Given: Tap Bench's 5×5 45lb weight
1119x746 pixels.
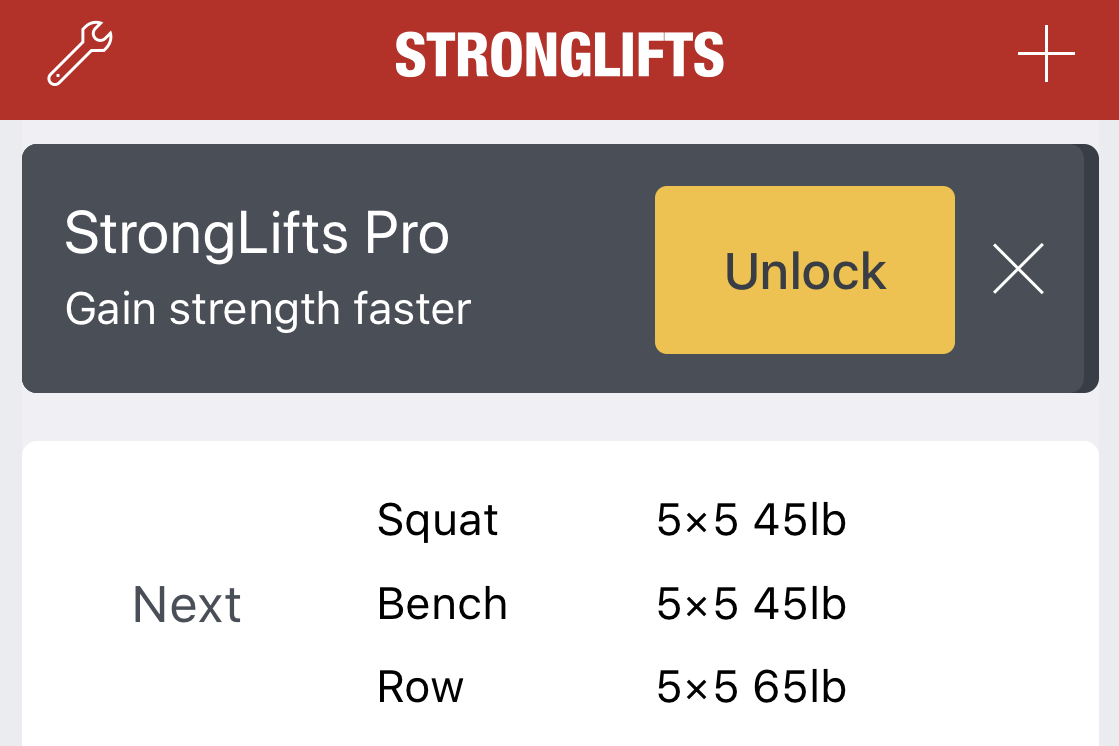Looking at the screenshot, I should 751,605.
